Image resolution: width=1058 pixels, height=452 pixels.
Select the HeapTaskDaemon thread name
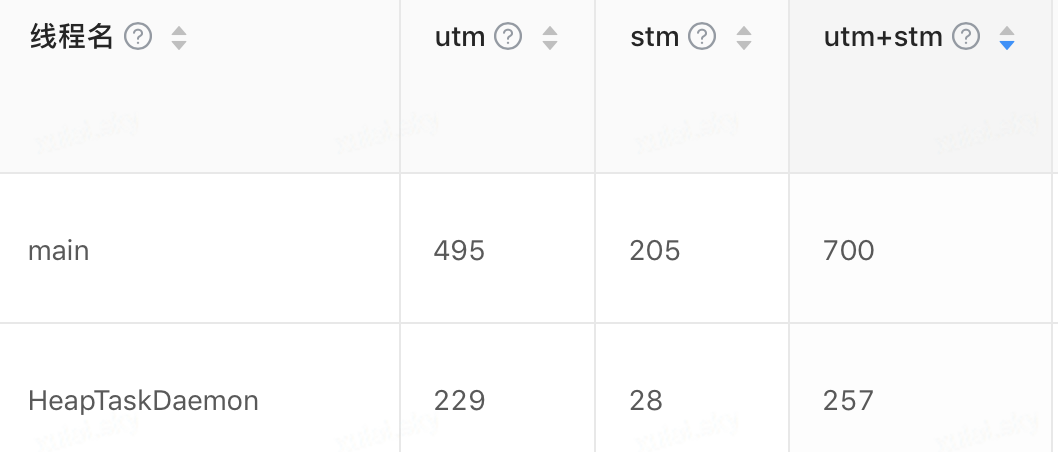(143, 401)
